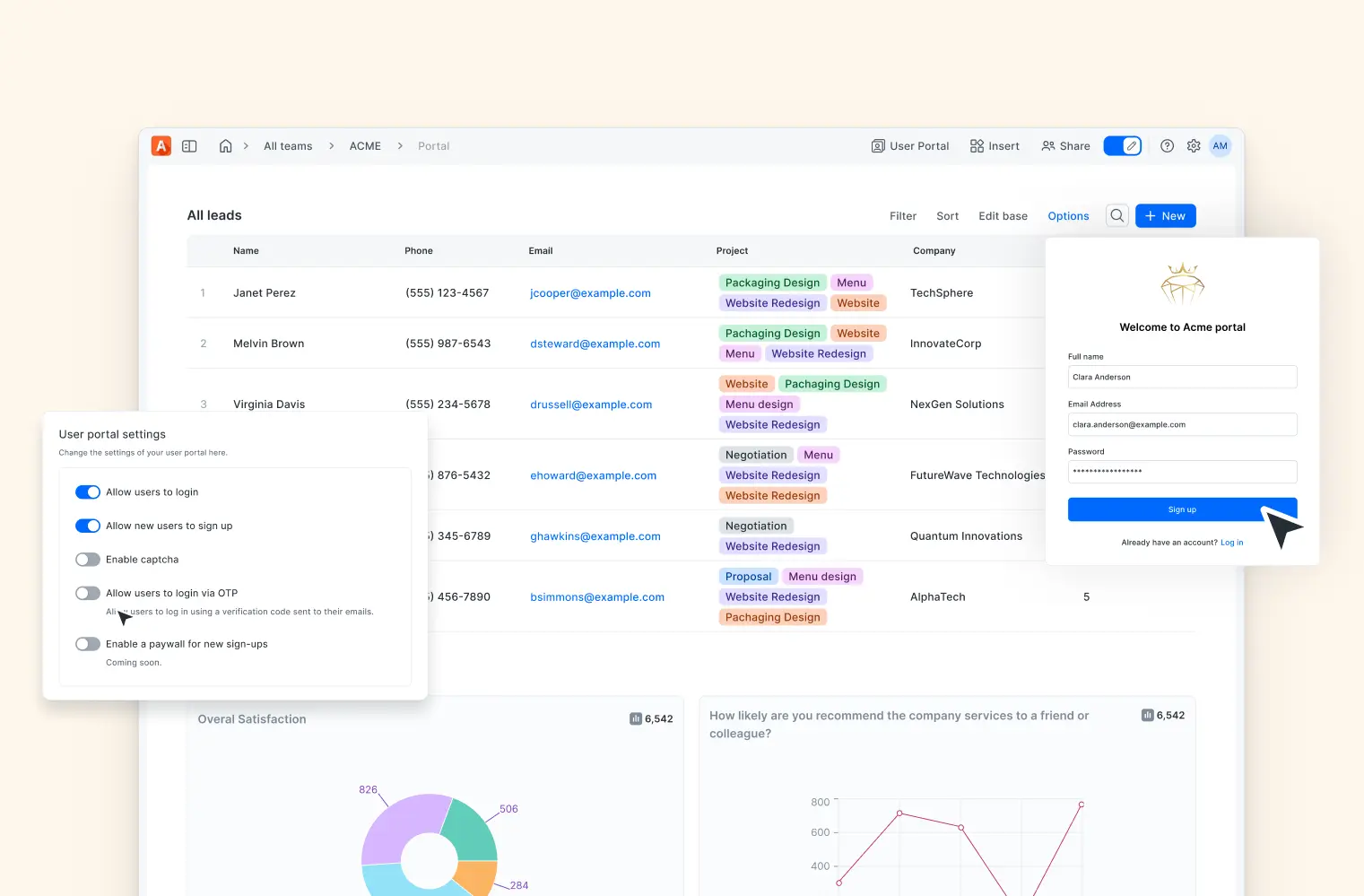Click the Email Address input field
This screenshot has width=1364, height=896.
point(1182,424)
